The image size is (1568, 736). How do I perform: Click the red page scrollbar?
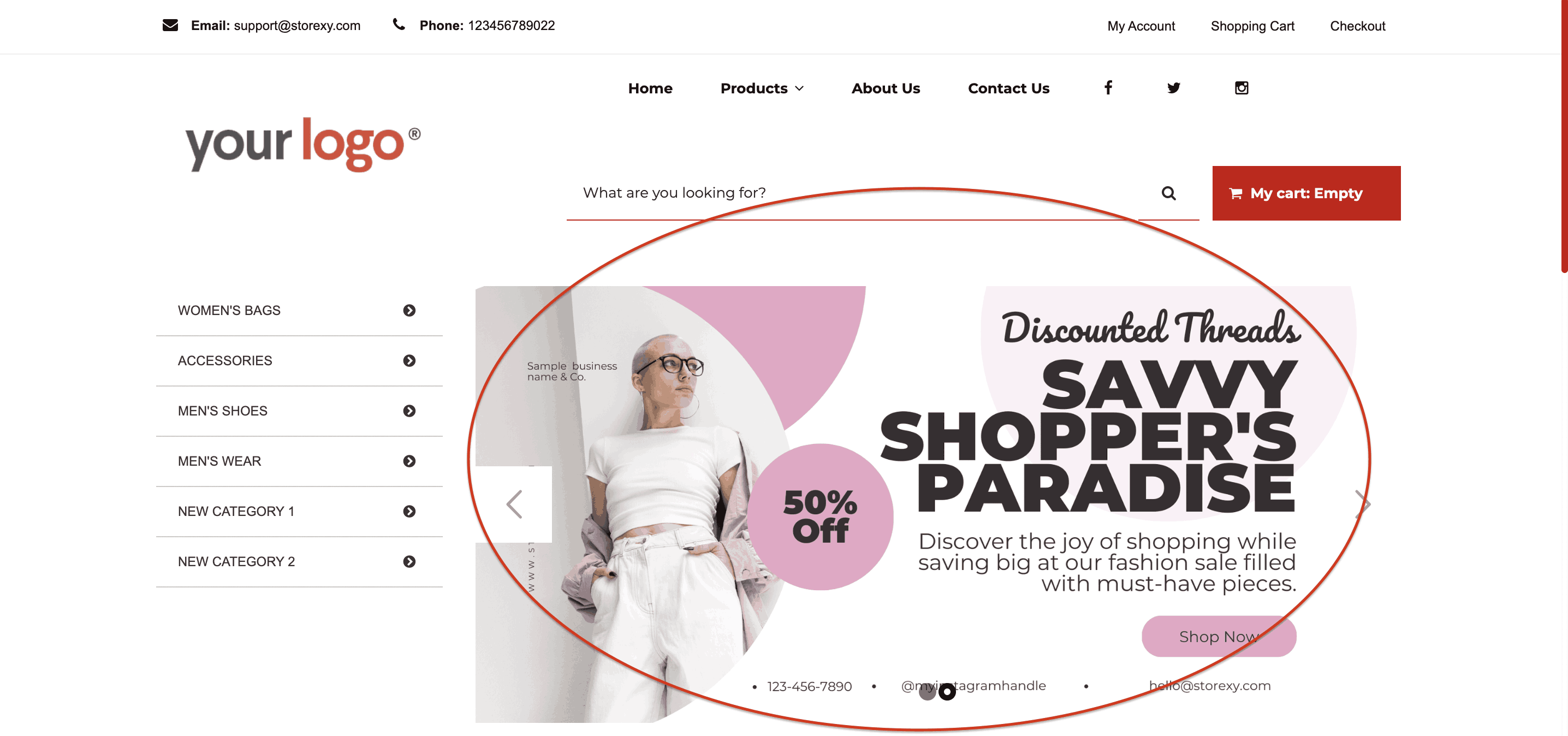pos(1564,136)
